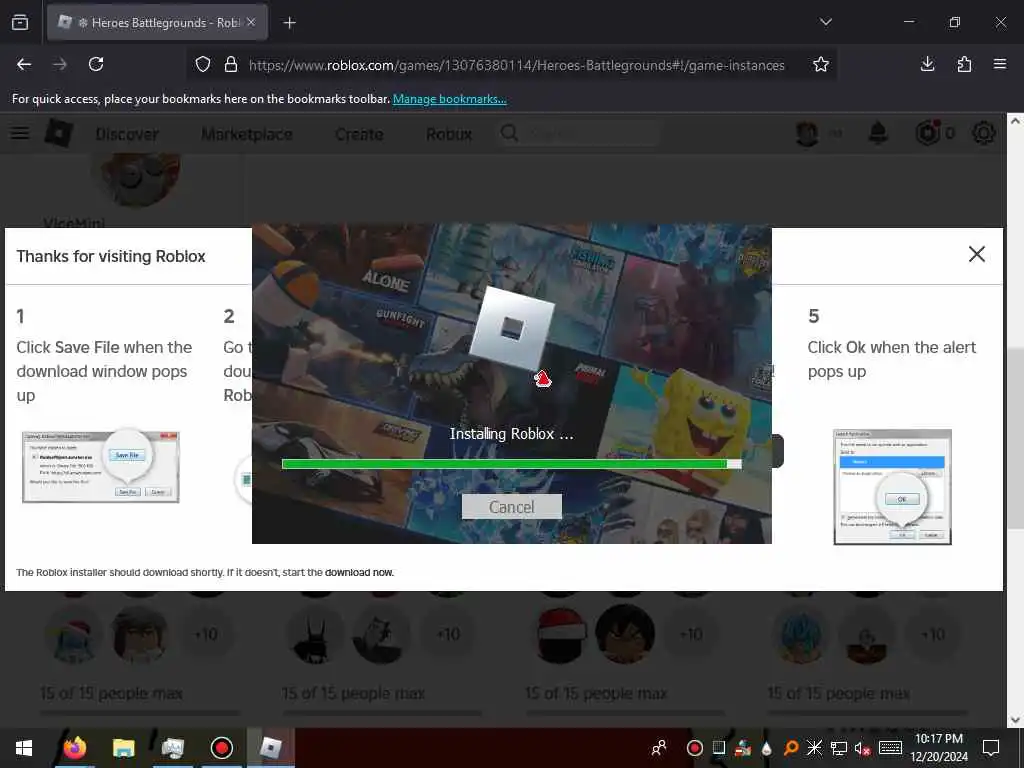Viewport: 1024px width, 768px height.
Task: Open the Create menu item
Action: tap(359, 134)
